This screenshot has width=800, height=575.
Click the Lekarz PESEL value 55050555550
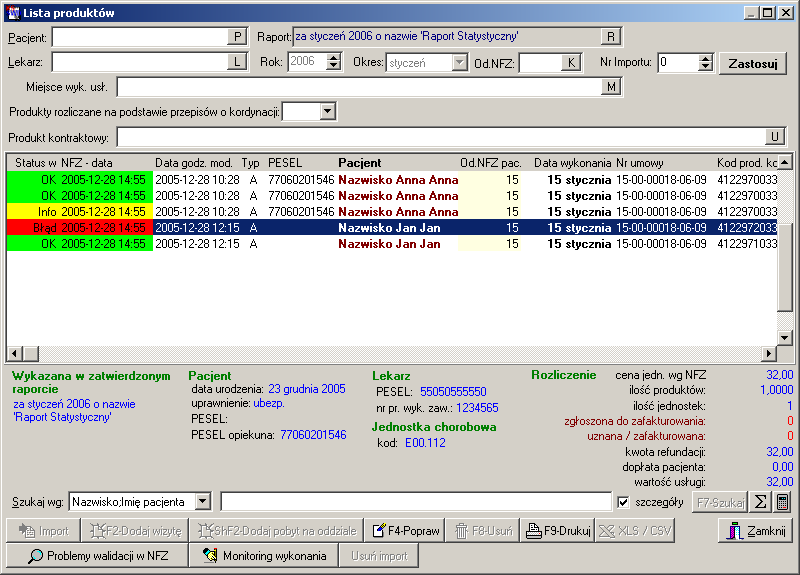point(453,392)
